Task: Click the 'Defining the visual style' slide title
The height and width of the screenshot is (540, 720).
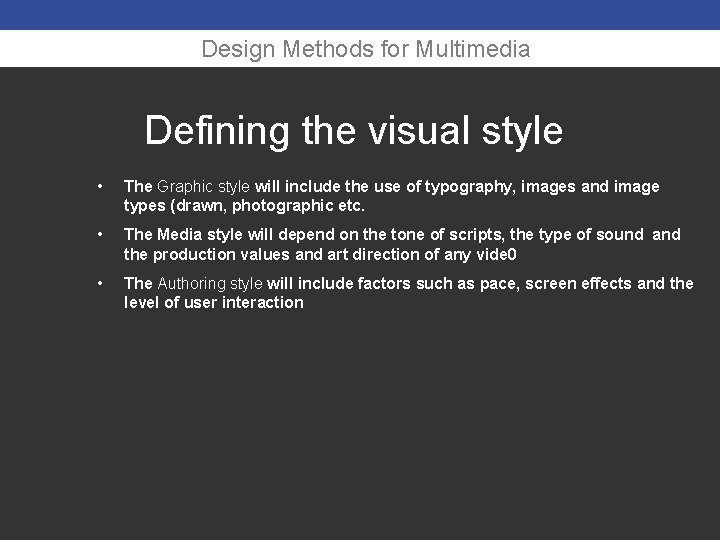Action: tap(354, 130)
